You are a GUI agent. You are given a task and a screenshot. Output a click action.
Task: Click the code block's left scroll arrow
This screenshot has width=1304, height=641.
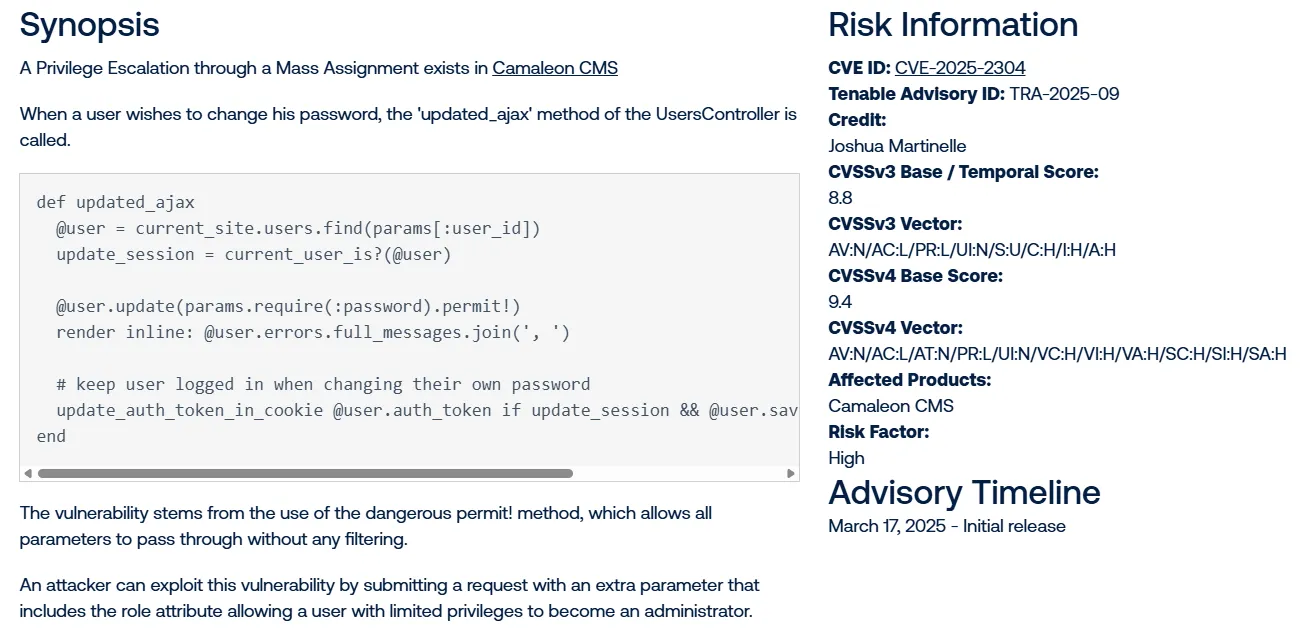click(x=28, y=473)
